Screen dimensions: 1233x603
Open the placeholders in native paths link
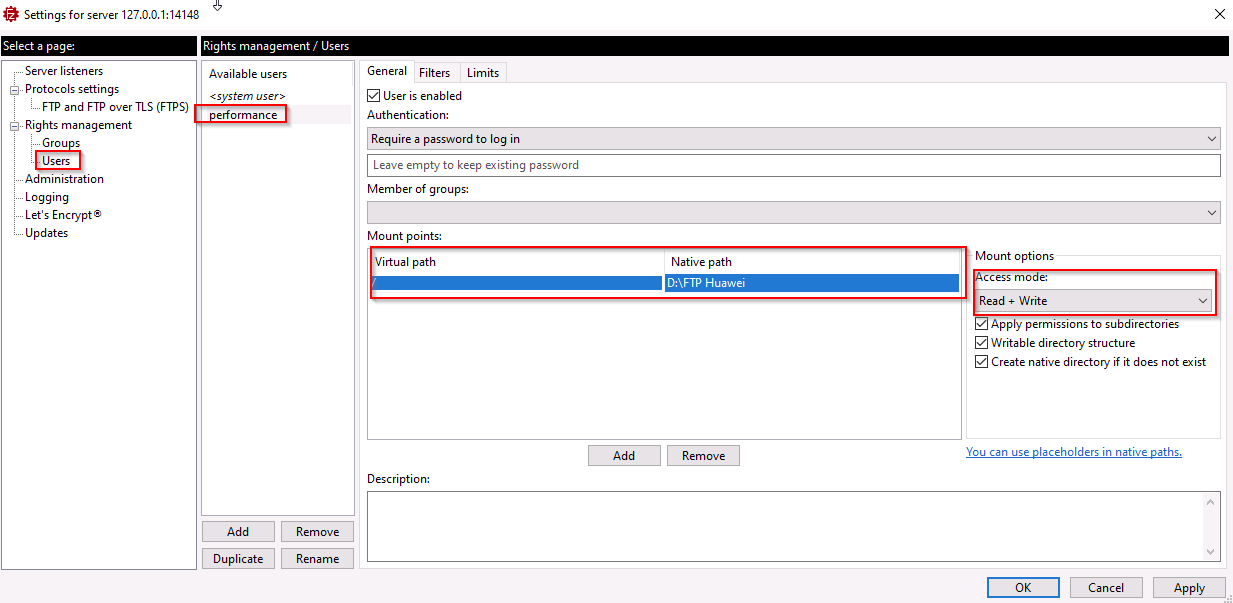(1074, 451)
